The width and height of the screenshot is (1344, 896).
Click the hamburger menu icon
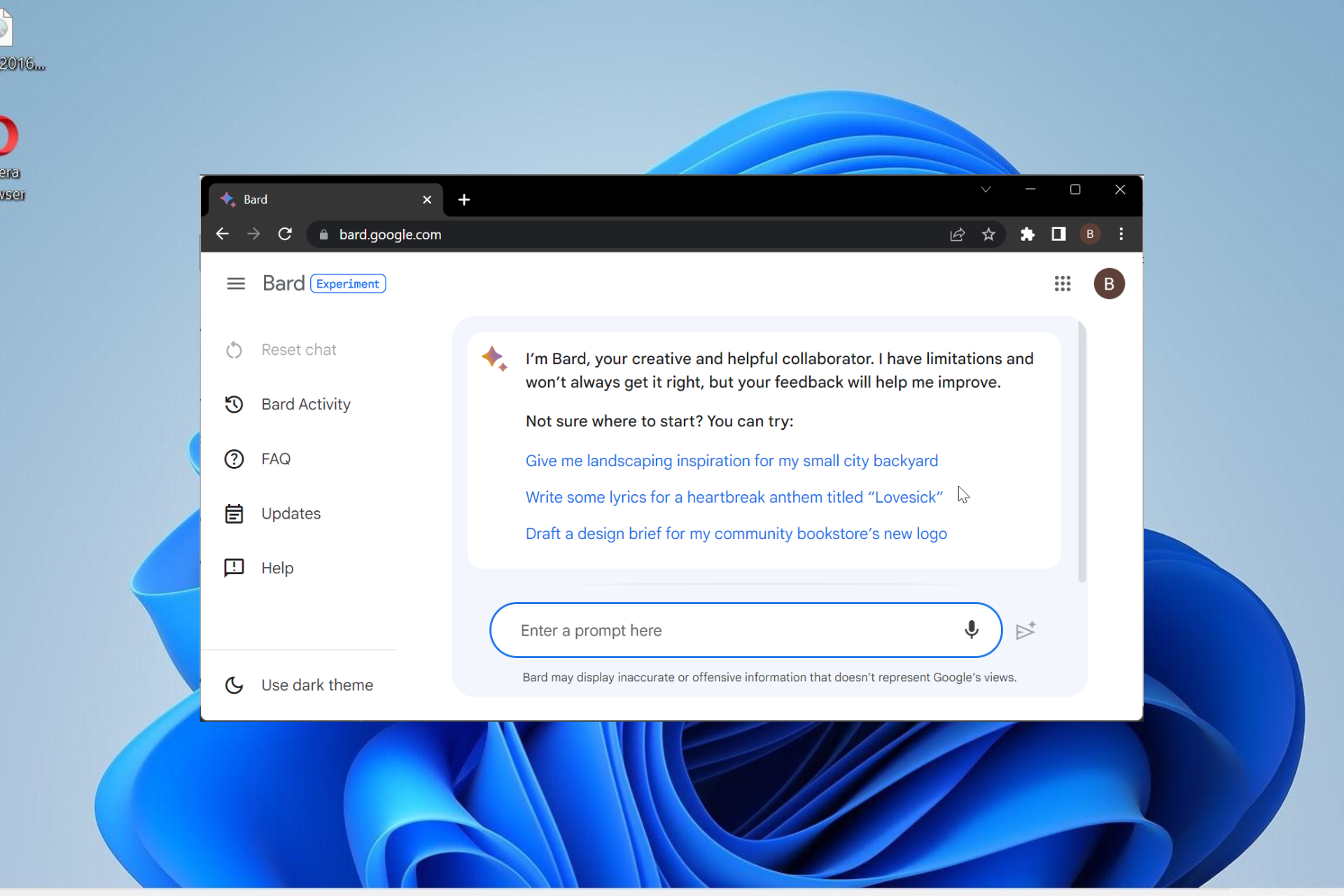236,283
